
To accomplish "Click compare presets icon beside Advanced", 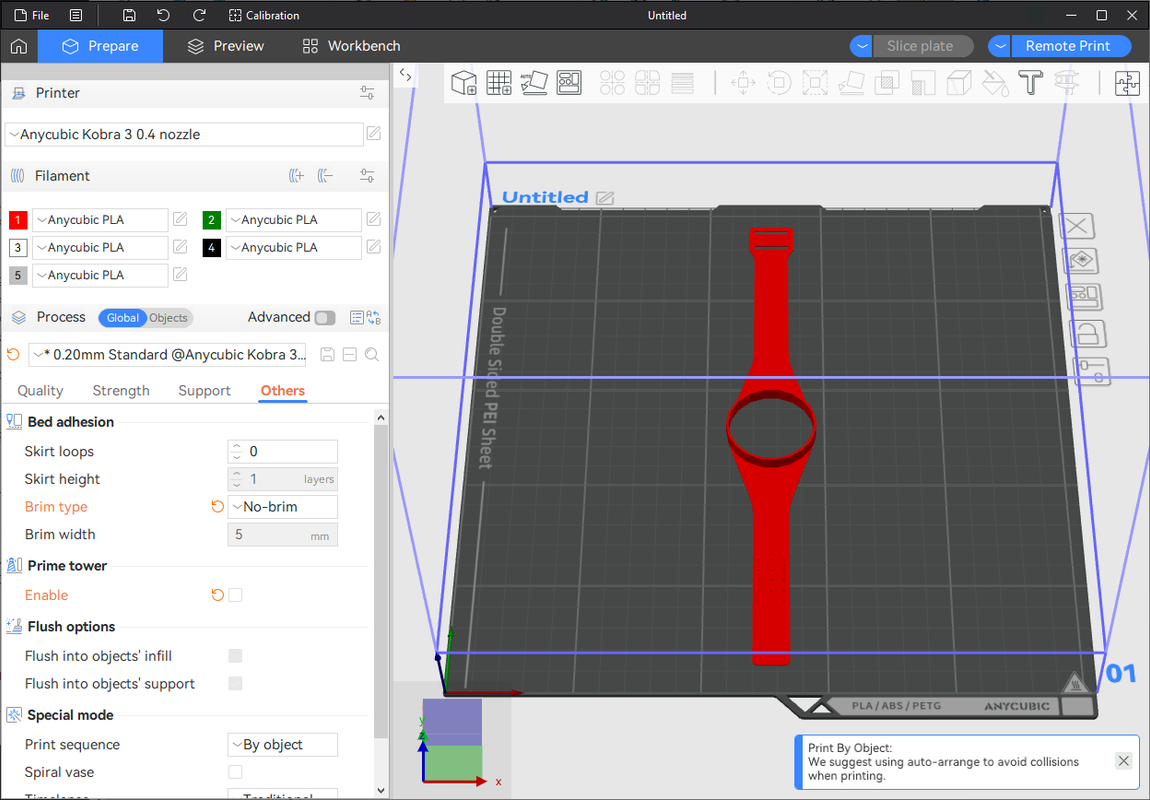I will click(x=374, y=318).
